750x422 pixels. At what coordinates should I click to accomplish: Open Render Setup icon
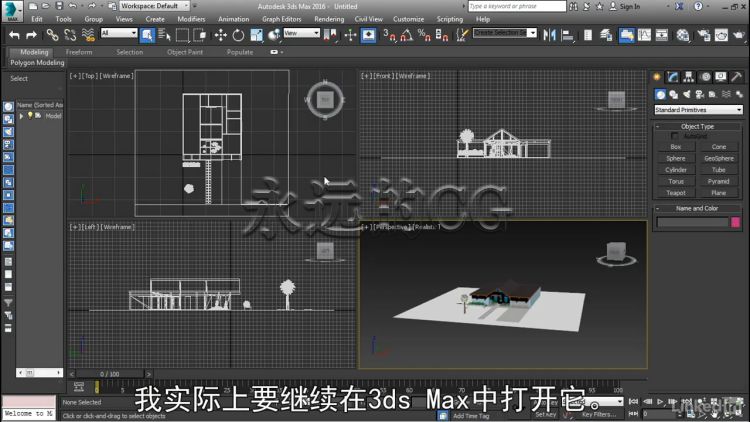tap(704, 35)
